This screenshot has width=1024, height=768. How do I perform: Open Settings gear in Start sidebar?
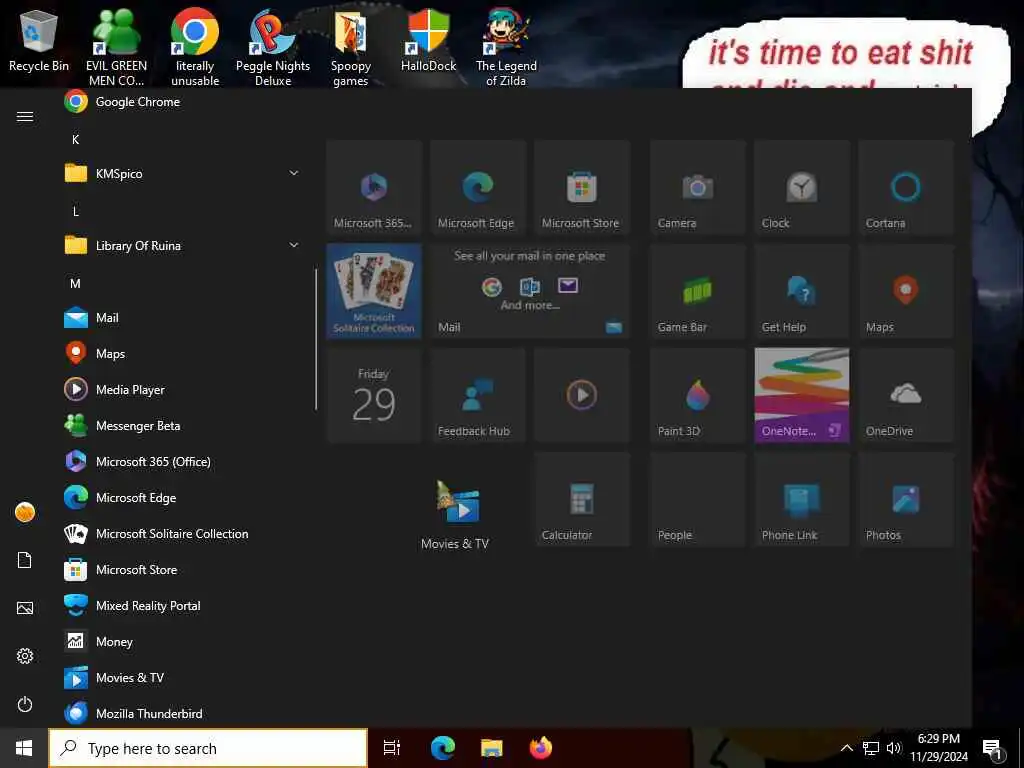click(25, 656)
